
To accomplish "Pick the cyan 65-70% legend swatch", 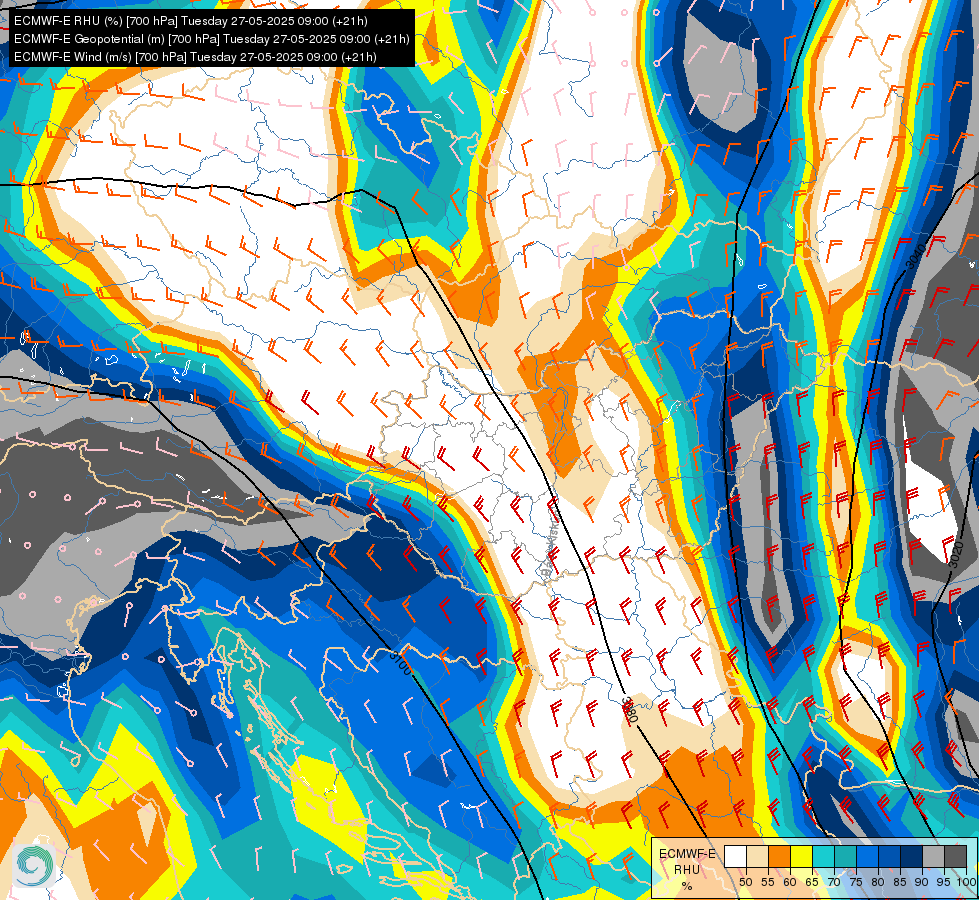I will click(823, 856).
